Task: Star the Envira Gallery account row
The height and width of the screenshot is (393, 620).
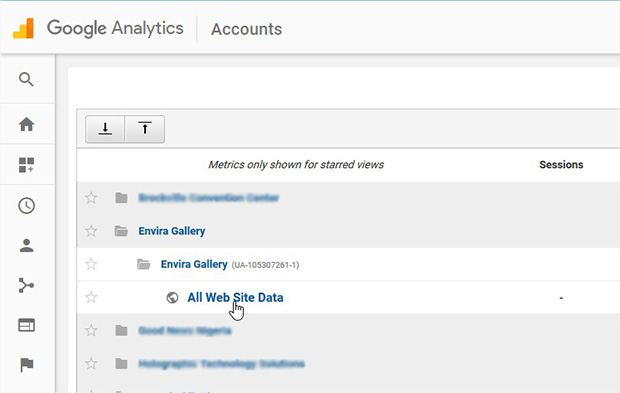Action: (91, 231)
